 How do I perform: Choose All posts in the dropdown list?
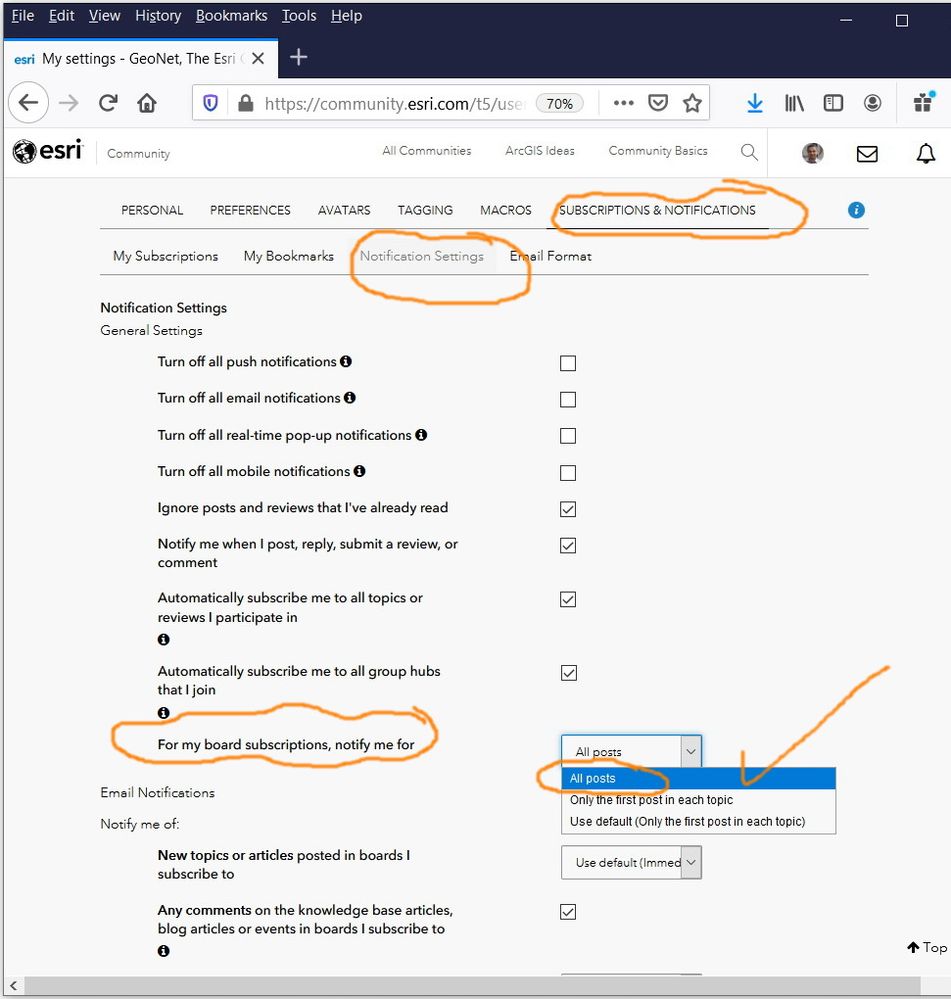698,778
